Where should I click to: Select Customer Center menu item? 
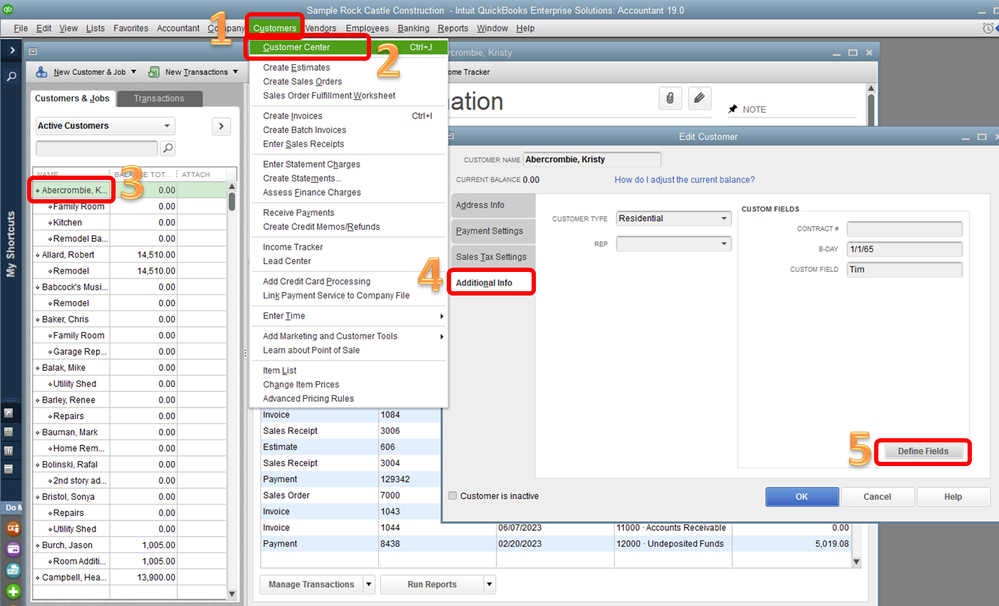[x=349, y=47]
